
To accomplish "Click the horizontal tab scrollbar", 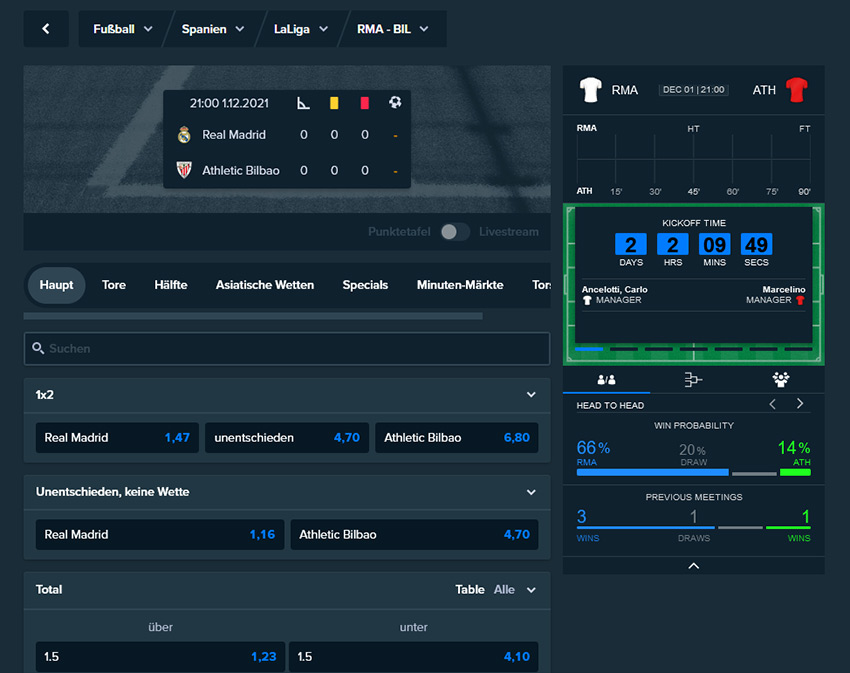I will coord(253,316).
